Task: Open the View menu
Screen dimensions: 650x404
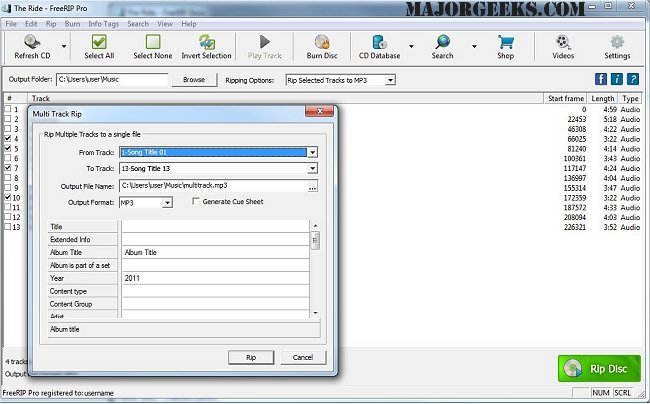Action: 165,24
